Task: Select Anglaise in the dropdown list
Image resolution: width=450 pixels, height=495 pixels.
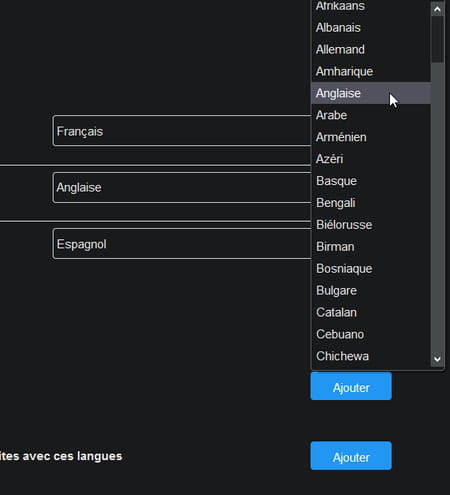Action: tap(371, 93)
